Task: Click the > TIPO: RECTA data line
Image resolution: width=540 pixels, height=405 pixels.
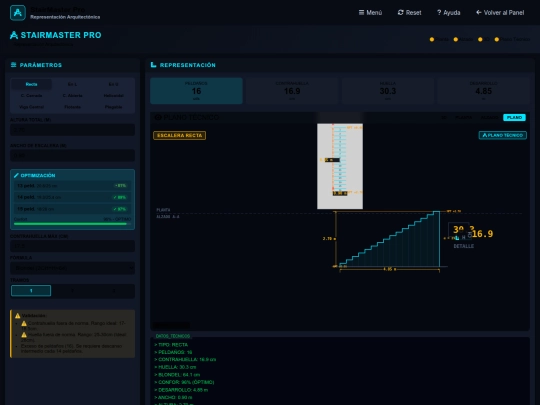Action: coord(171,345)
